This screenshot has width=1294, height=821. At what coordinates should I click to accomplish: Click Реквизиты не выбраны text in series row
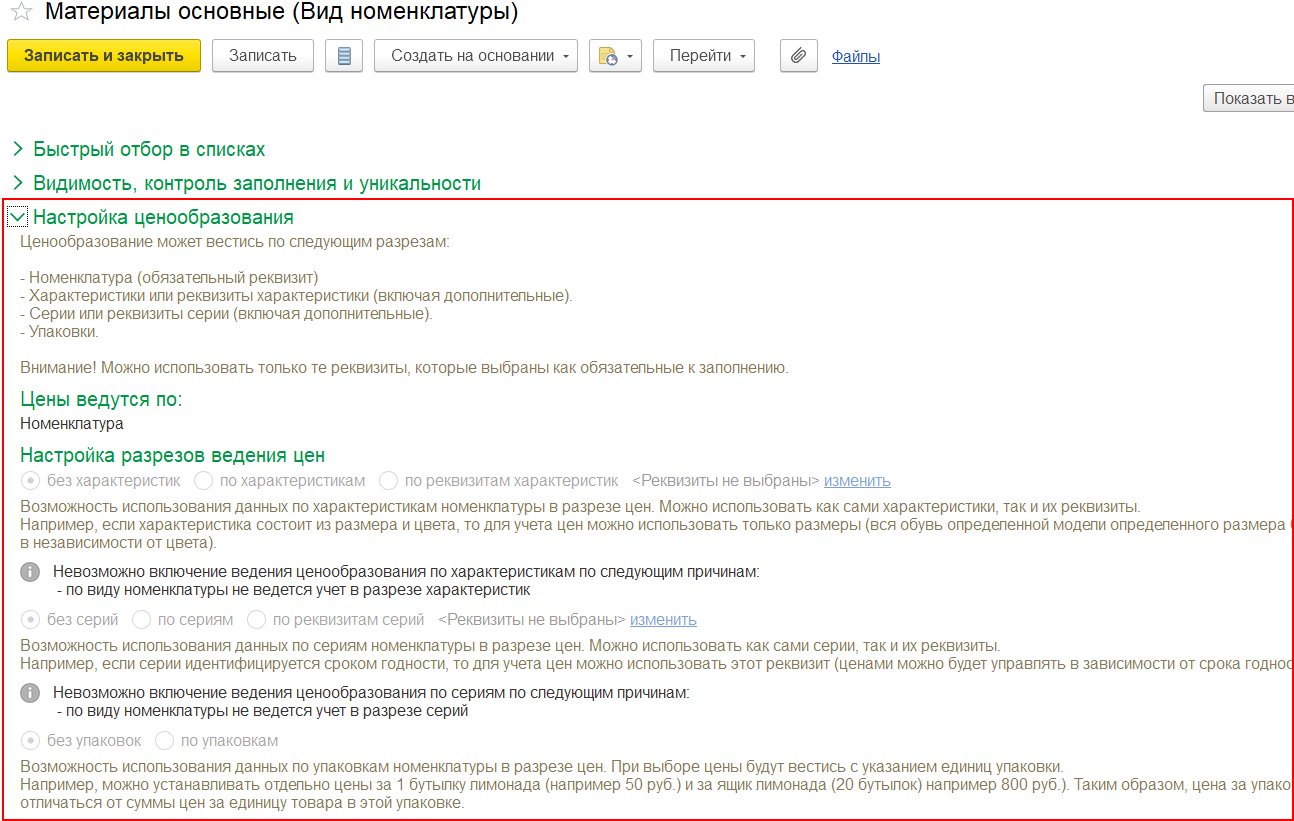(532, 620)
